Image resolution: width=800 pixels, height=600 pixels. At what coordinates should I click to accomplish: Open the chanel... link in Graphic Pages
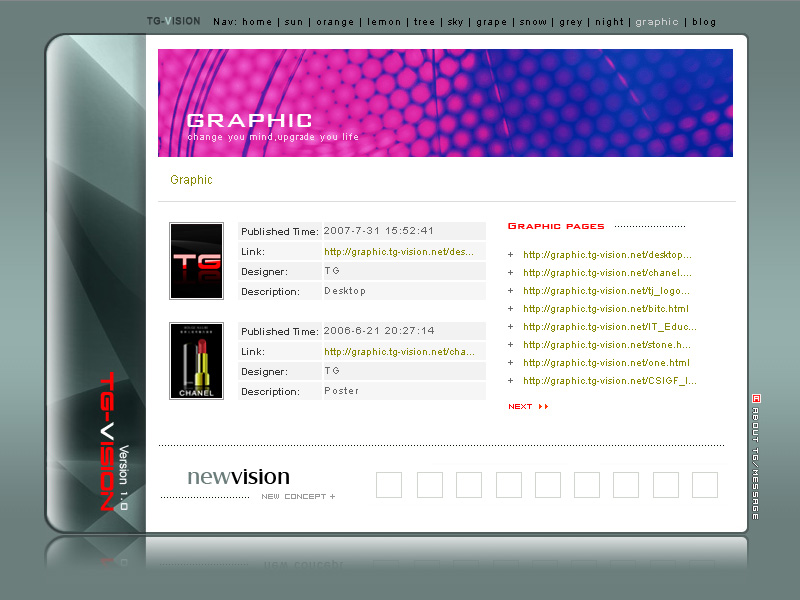pyautogui.click(x=607, y=272)
